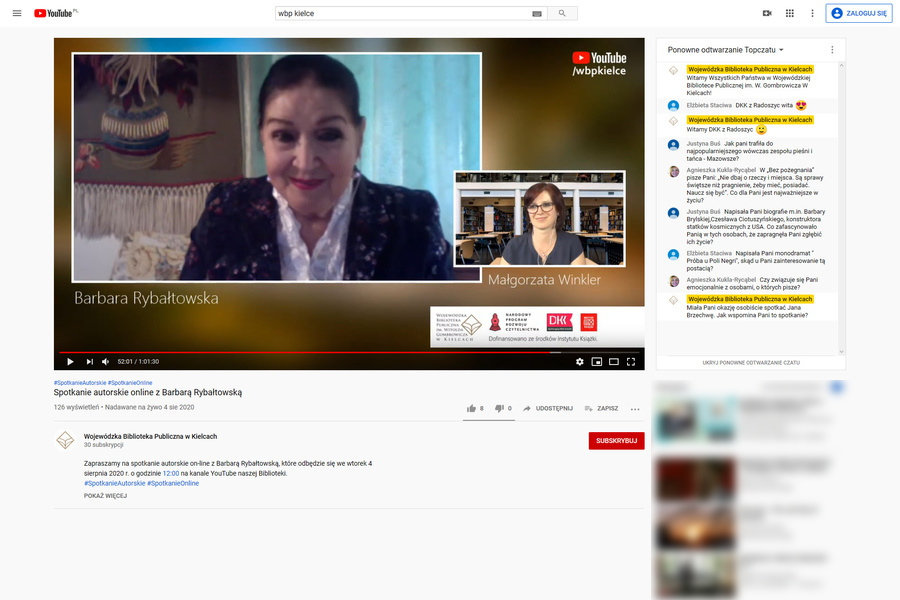Open the header settings three-dot menu
The height and width of the screenshot is (600, 900).
click(x=812, y=13)
